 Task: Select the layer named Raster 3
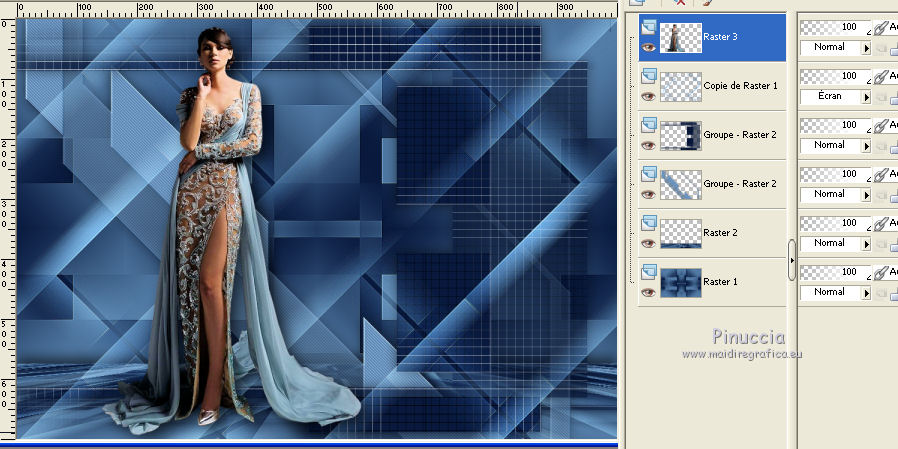720,37
